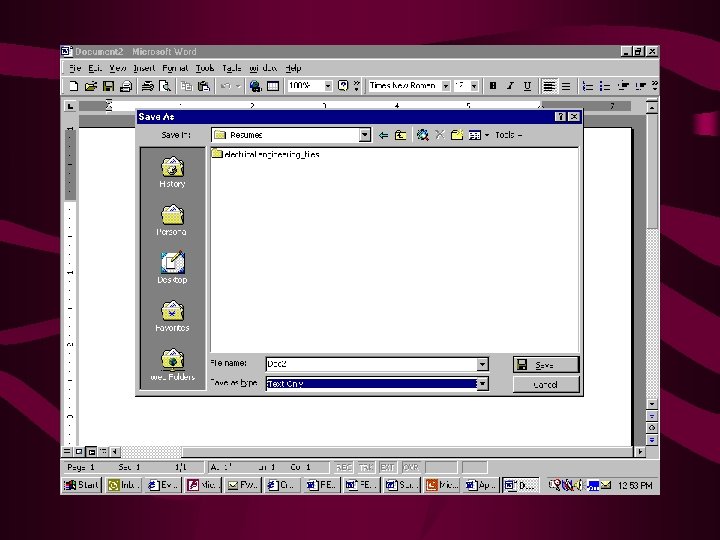Expand the Save in Resumes dropdown
The image size is (720, 540).
(x=365, y=135)
